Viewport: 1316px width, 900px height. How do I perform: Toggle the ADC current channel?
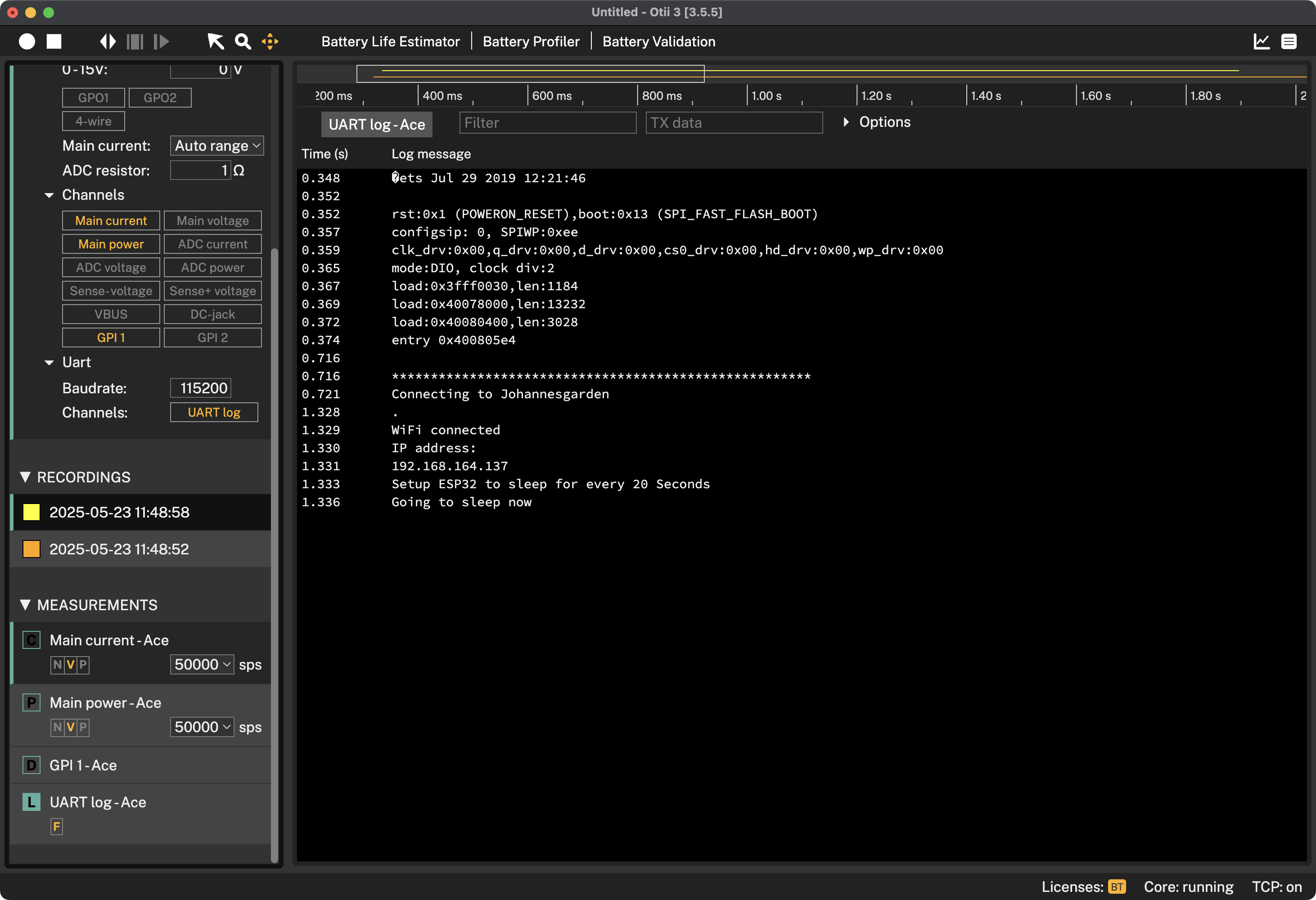tap(213, 244)
